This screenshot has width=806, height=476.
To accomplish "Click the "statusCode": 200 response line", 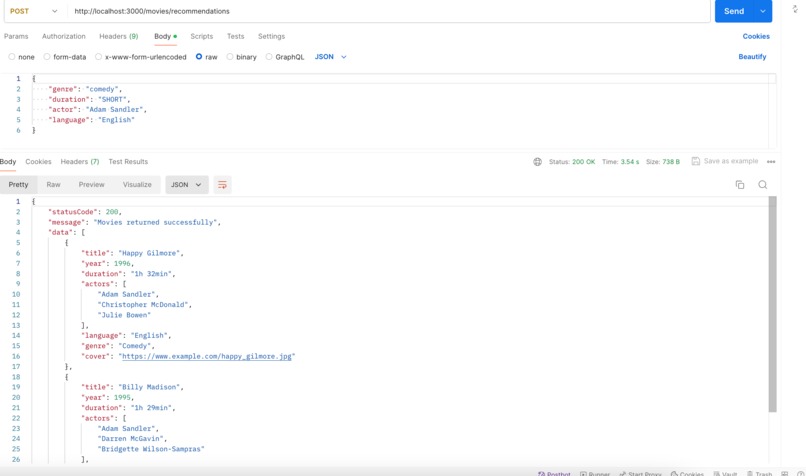I will [85, 212].
